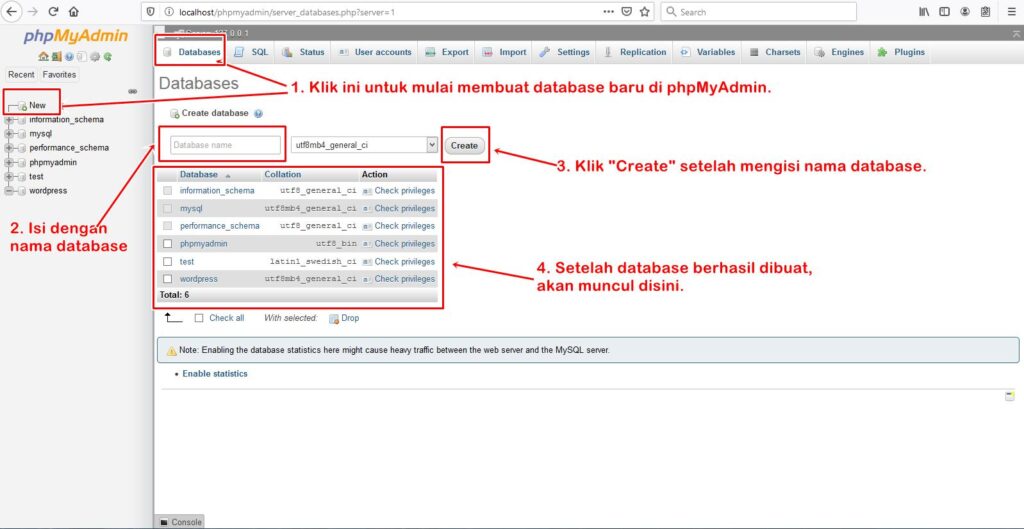Tick the test database checkbox
Screen dimensions: 1024x529
[167, 261]
